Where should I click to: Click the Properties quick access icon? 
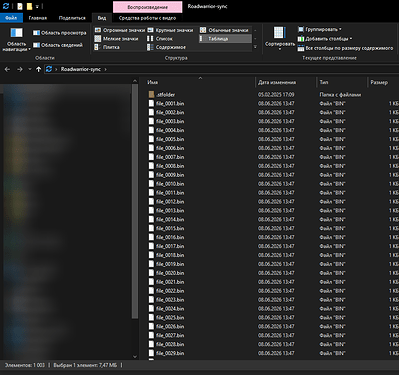click(x=20, y=6)
